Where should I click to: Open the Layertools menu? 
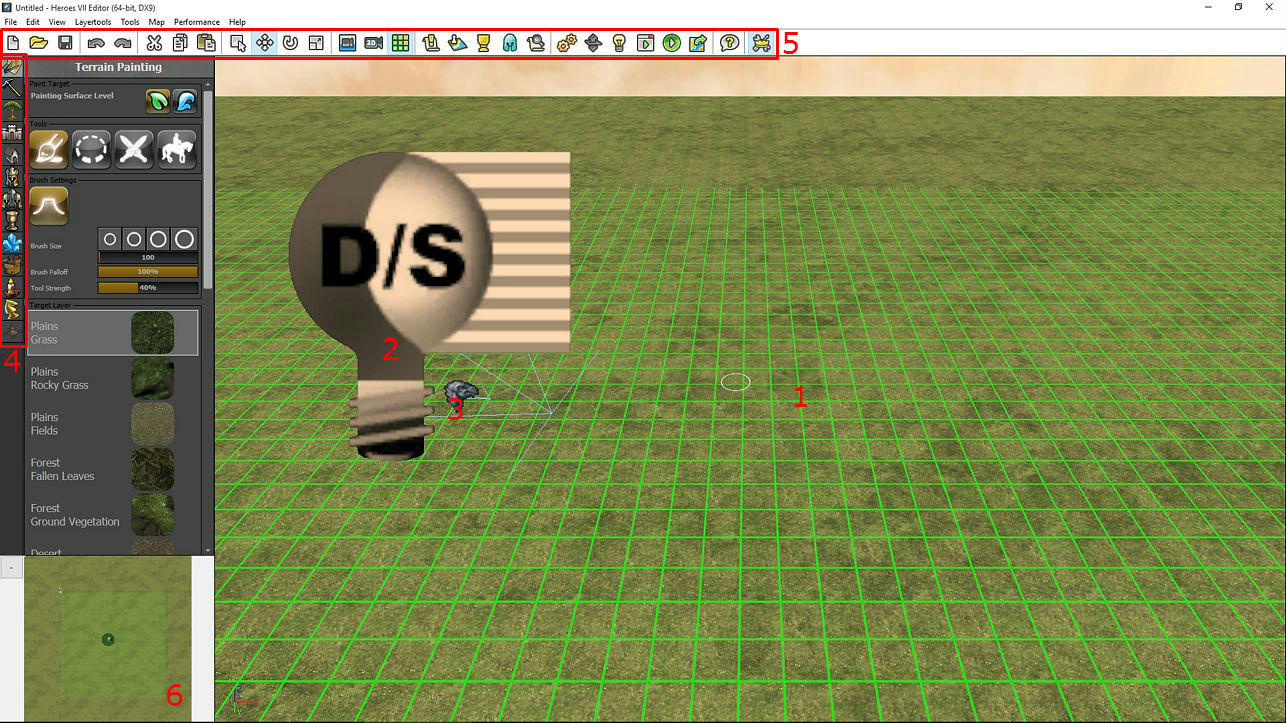93,21
